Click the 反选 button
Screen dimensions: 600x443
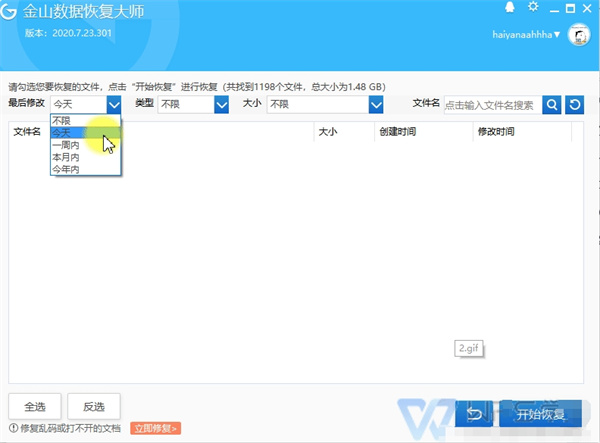(94, 406)
